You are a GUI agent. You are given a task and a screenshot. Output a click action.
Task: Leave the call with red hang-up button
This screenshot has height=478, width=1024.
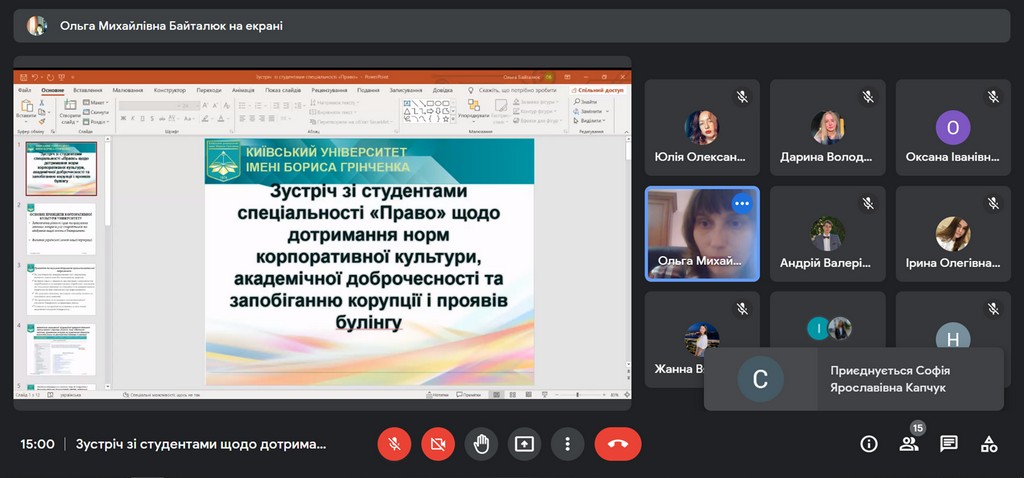coord(618,444)
